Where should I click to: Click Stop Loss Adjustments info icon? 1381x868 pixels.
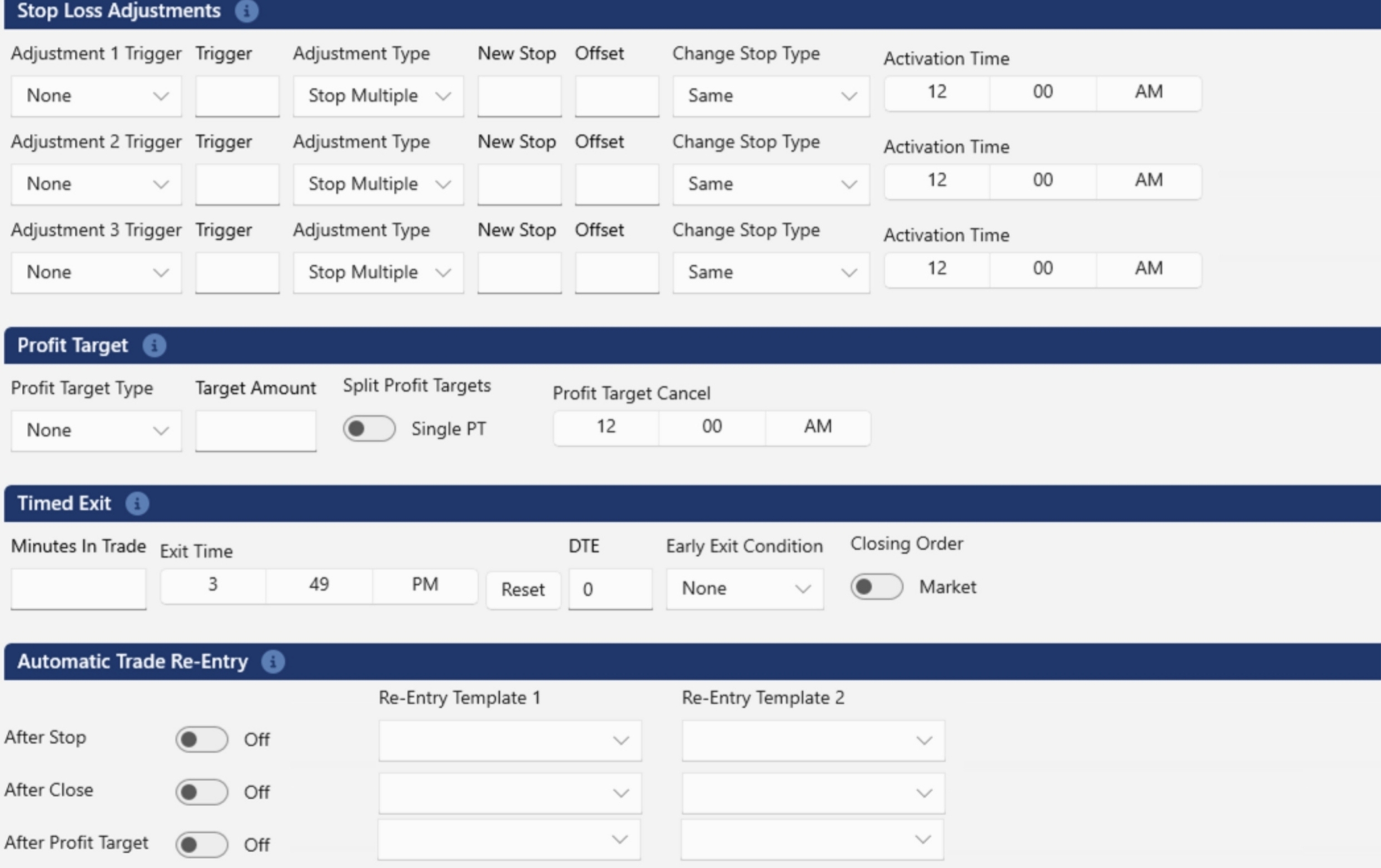coord(247,11)
